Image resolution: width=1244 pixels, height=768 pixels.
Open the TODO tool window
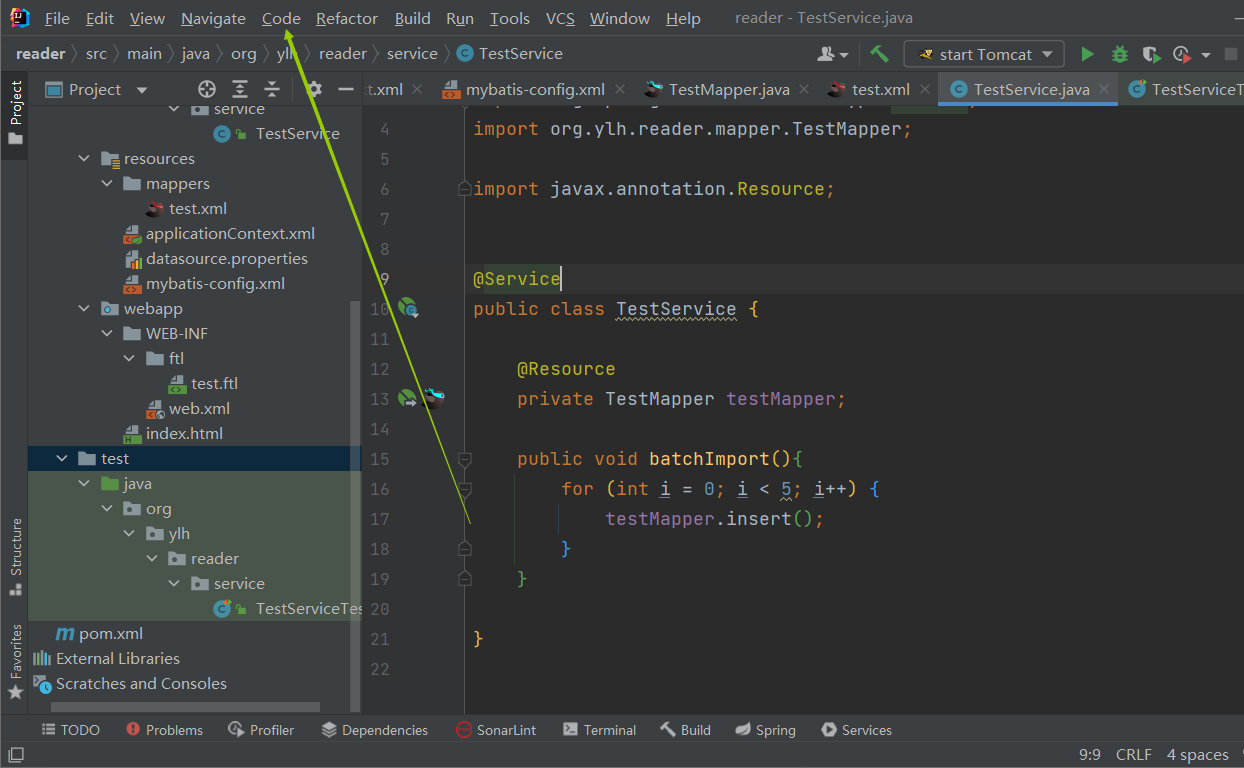coord(70,730)
